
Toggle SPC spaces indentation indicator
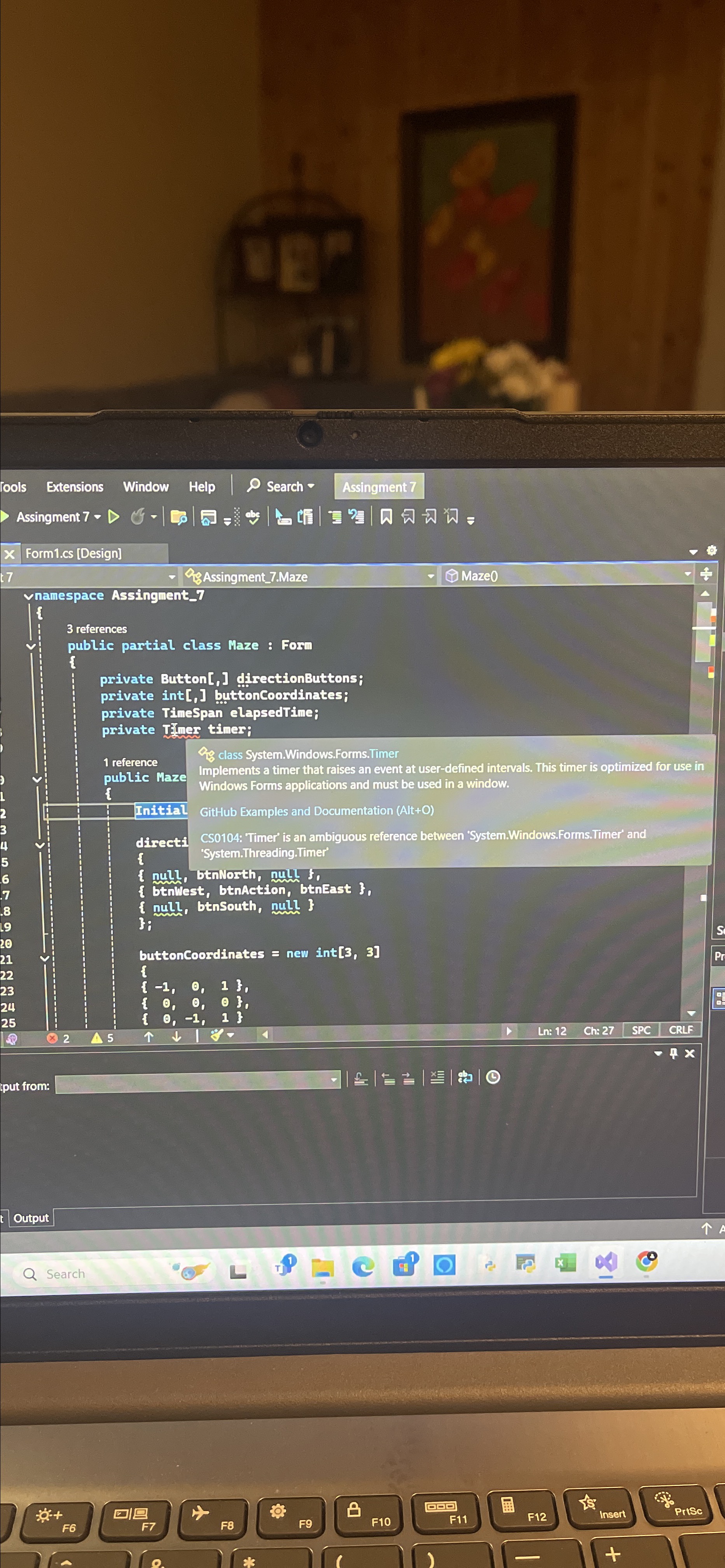(641, 1031)
